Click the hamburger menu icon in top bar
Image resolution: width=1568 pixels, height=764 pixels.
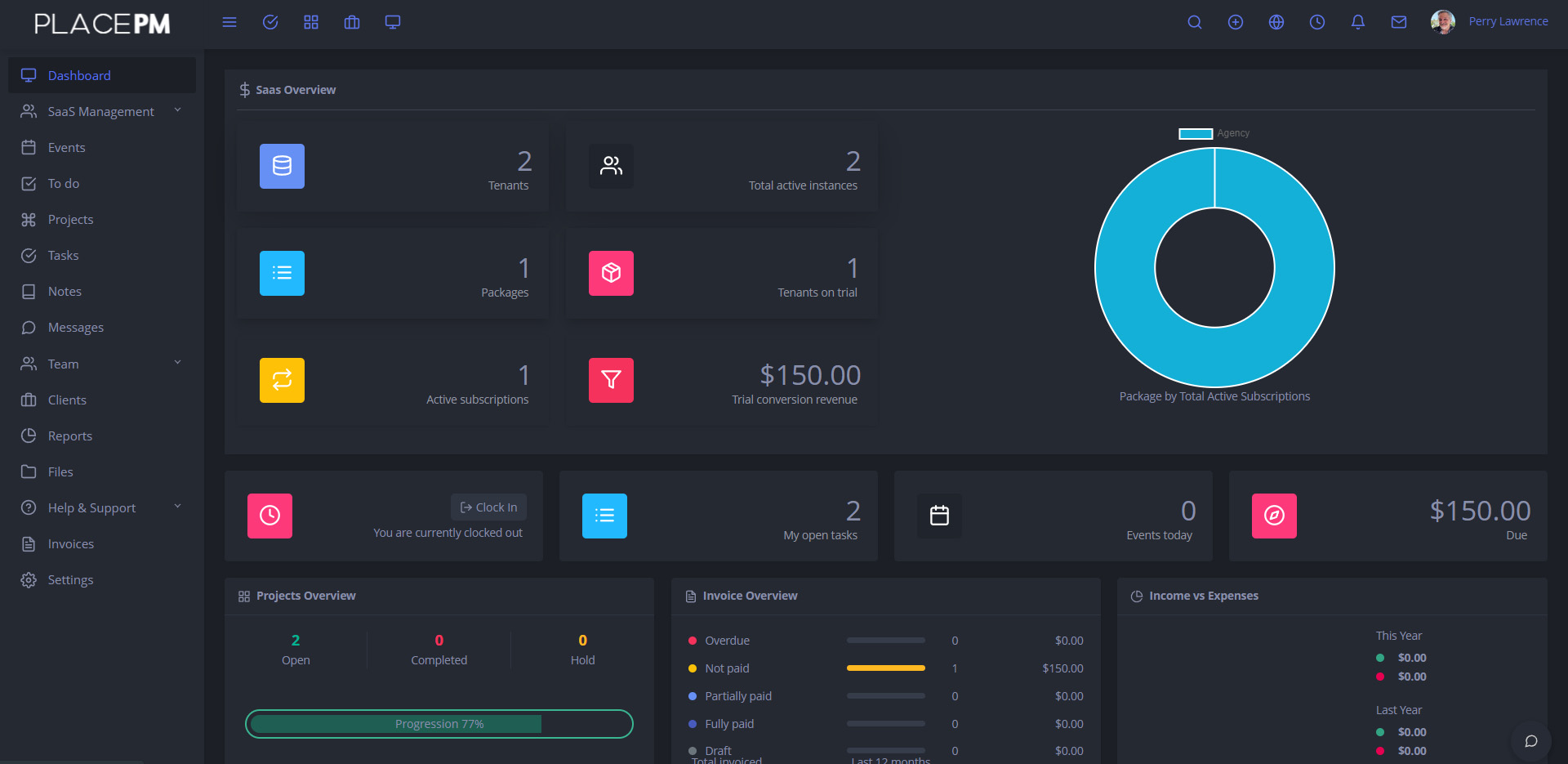pos(229,22)
